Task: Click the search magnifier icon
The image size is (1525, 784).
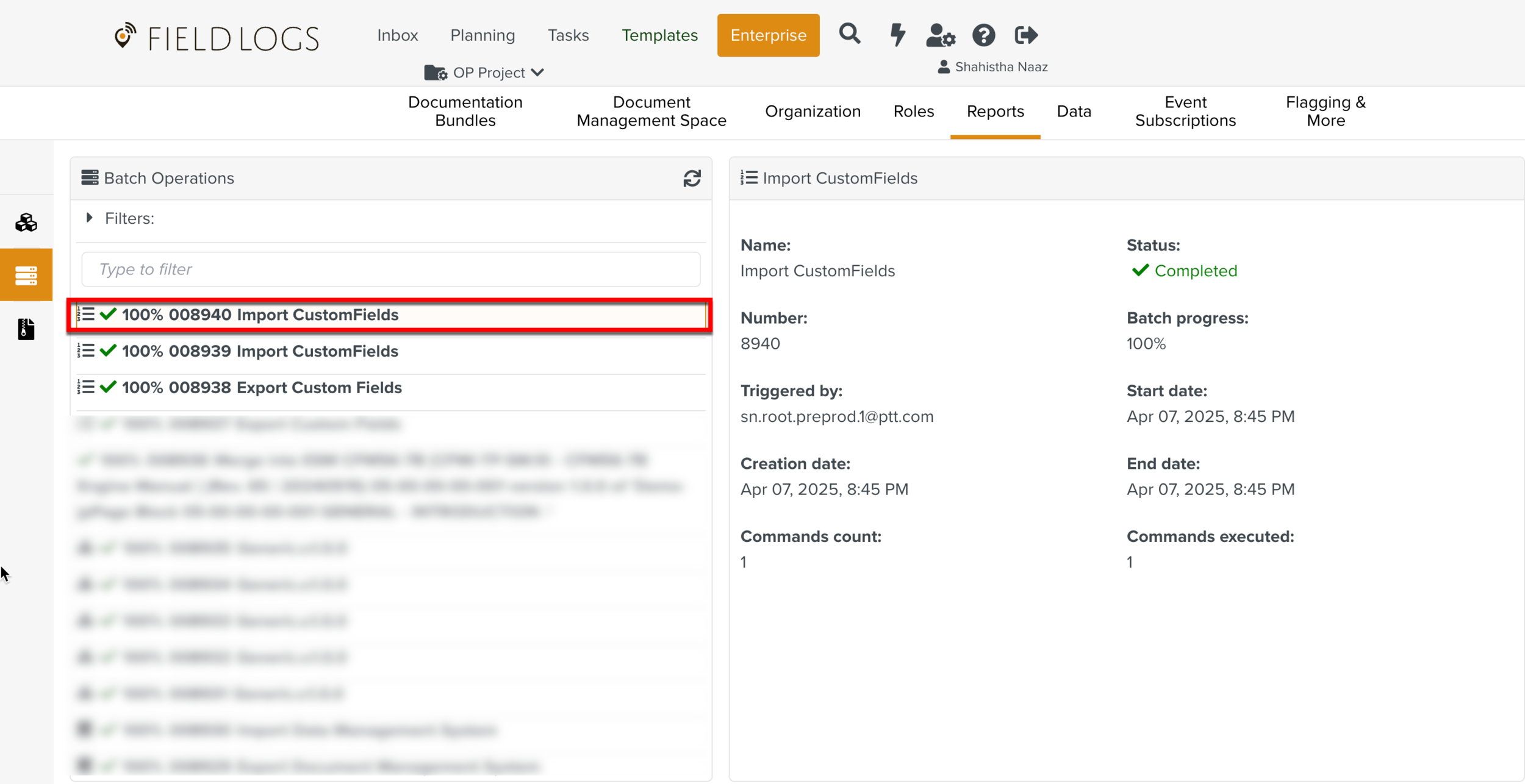Action: point(849,34)
